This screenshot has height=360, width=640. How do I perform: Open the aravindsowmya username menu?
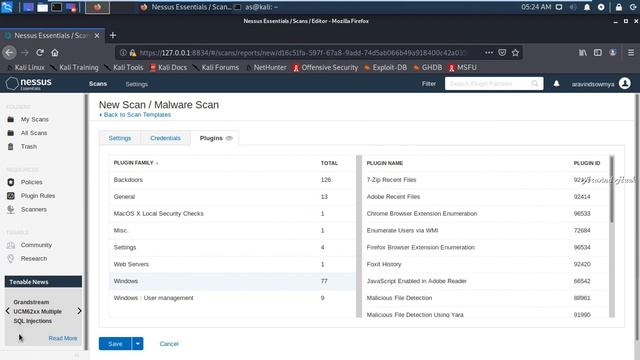pyautogui.click(x=593, y=84)
